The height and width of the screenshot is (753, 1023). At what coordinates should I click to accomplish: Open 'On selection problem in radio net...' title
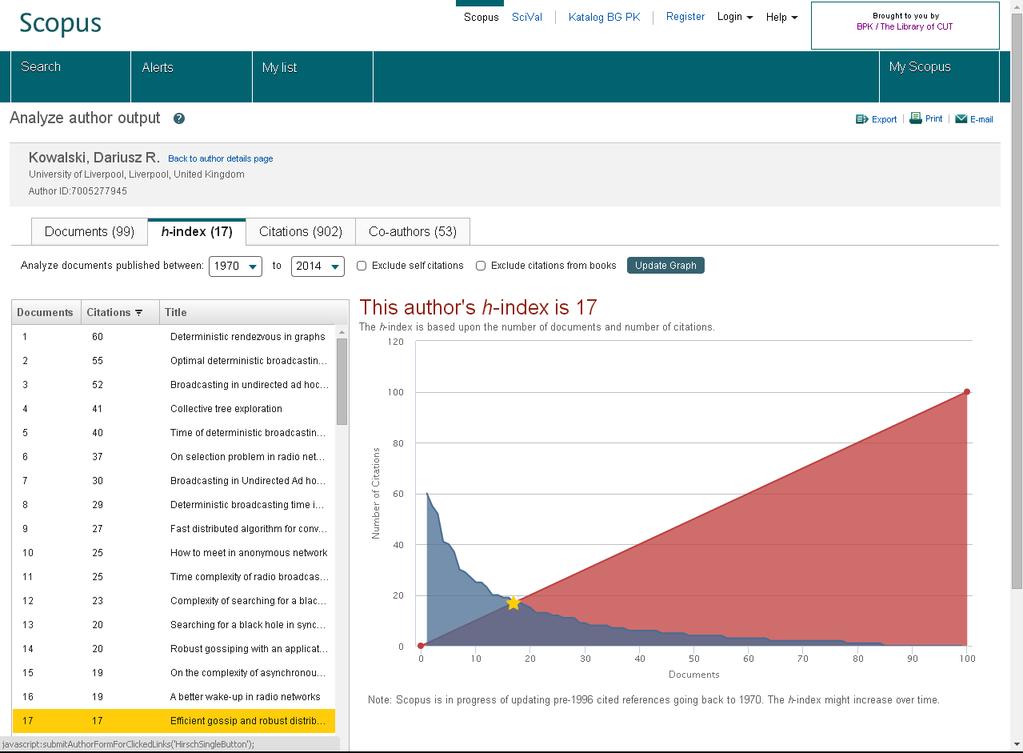click(x=247, y=457)
